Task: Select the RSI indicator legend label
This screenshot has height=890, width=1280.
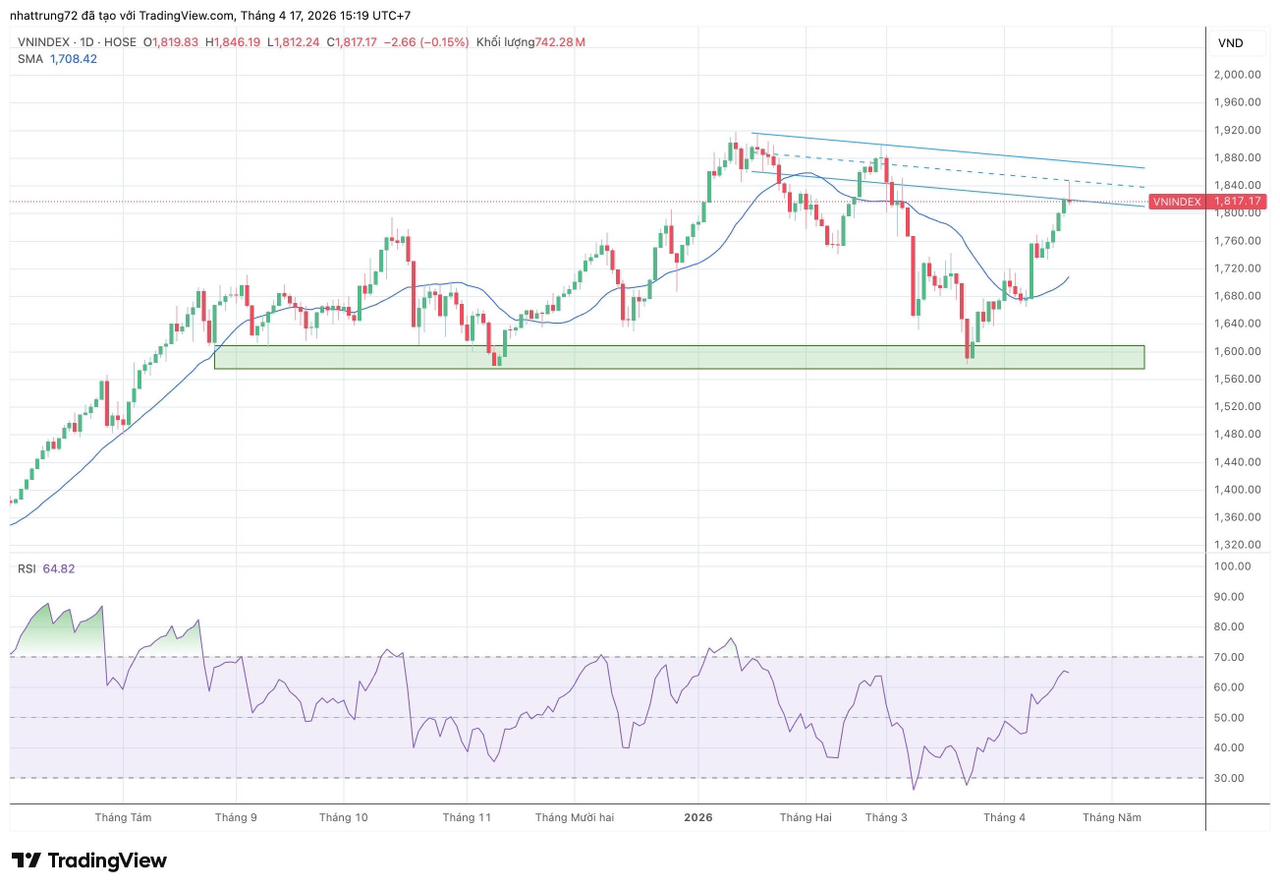Action: pyautogui.click(x=27, y=569)
